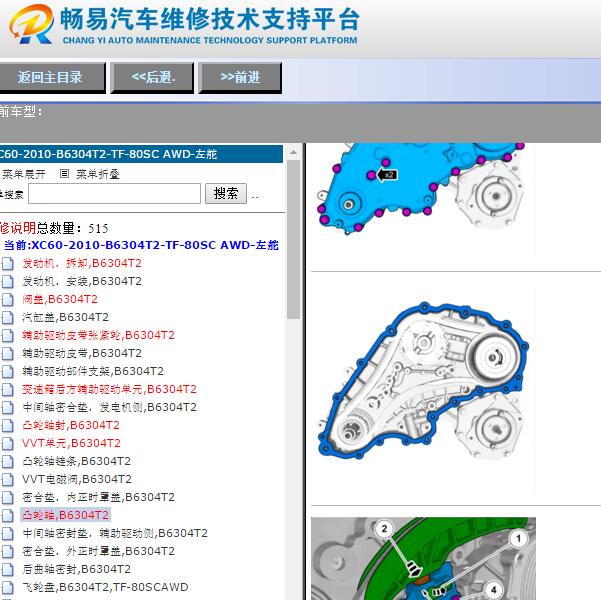Open the 凸轮轴链条,B6304T2 entry
601x600 pixels.
(x=76, y=461)
